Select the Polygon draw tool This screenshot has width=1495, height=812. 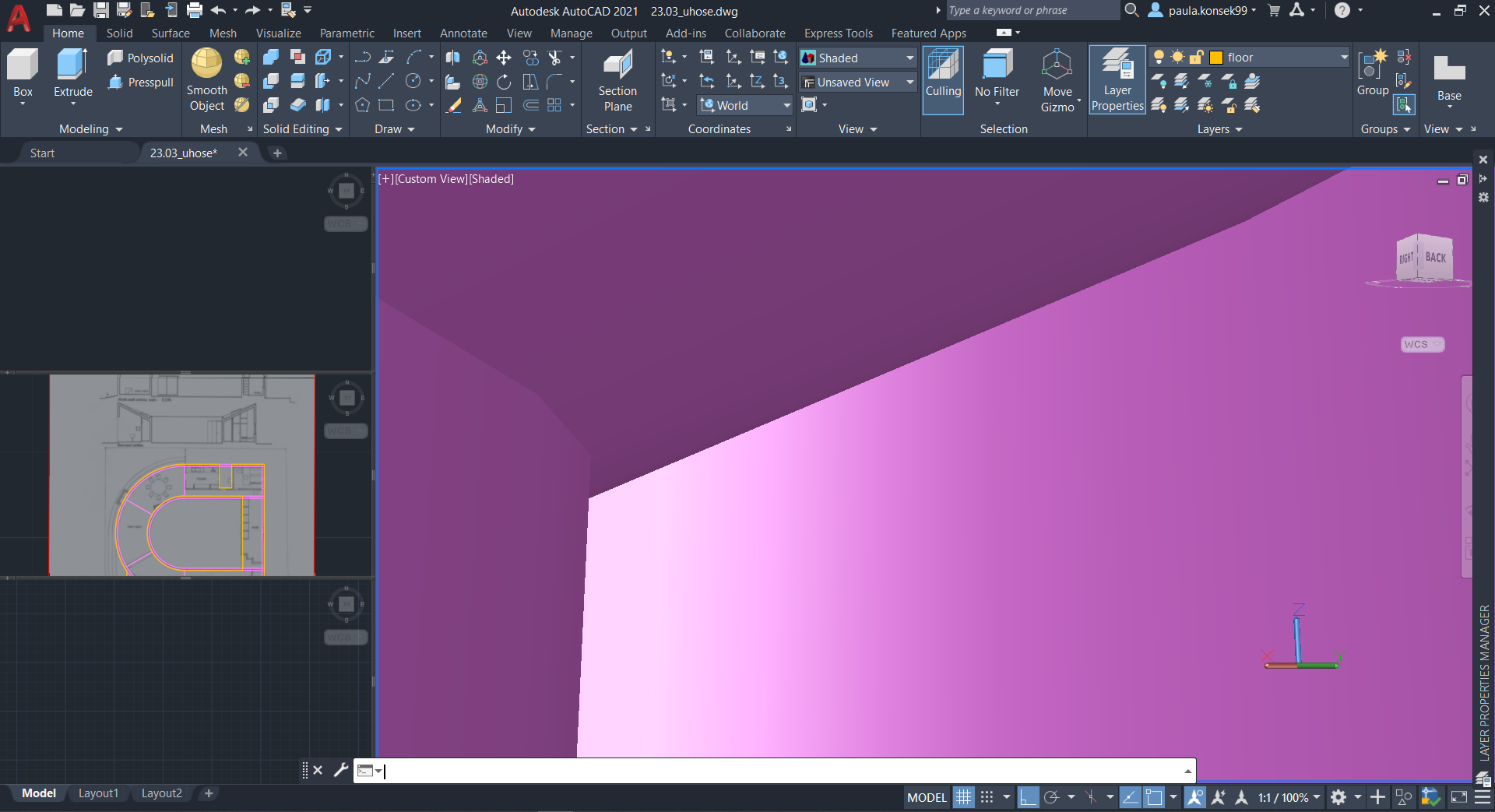tap(362, 105)
